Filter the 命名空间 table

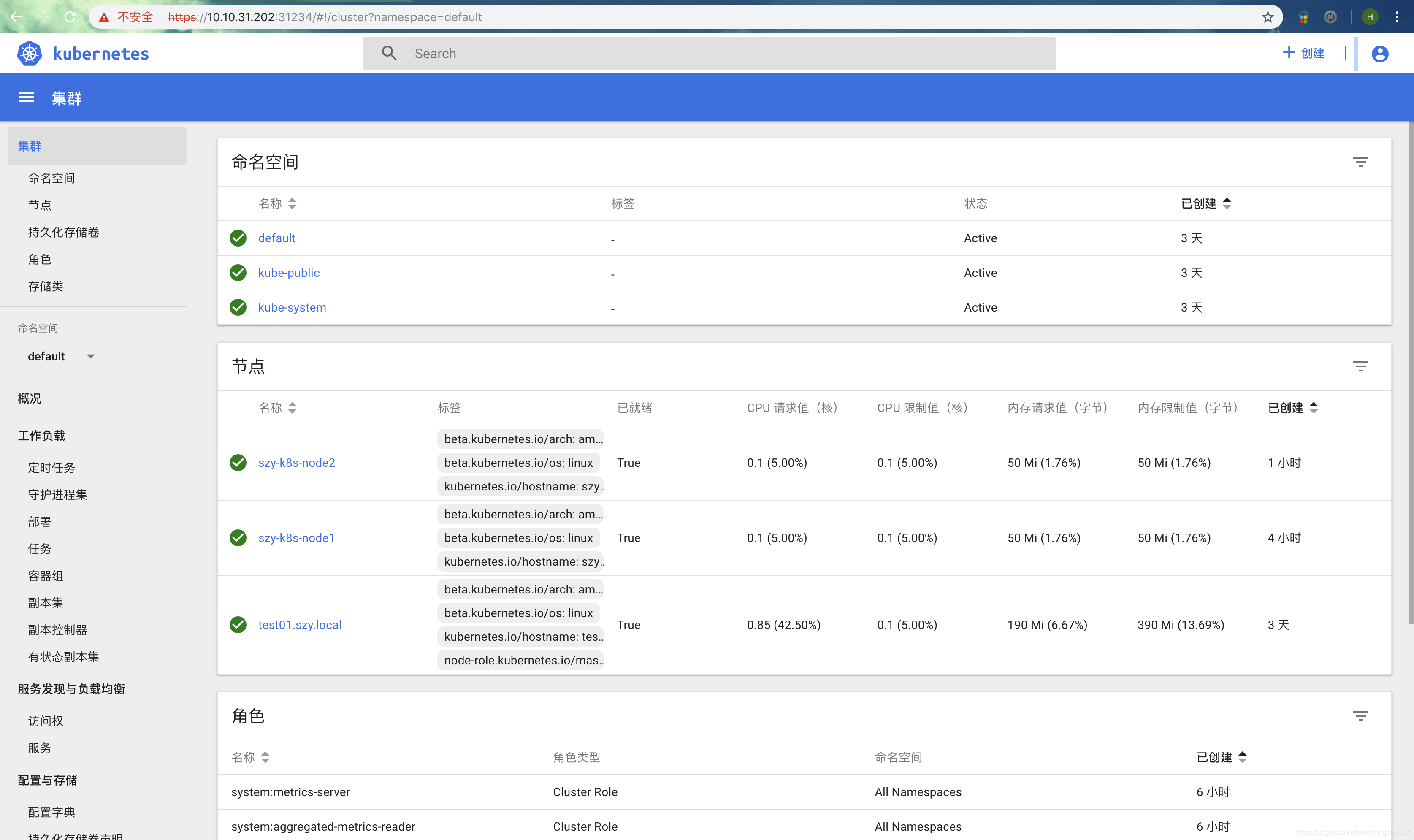point(1360,162)
